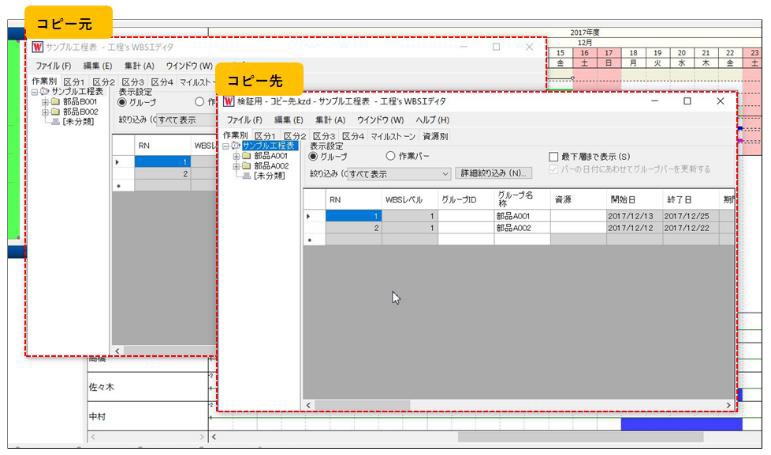771x455 pixels.
Task: Maximize the コピー先.kzd editor window
Action: tap(687, 102)
